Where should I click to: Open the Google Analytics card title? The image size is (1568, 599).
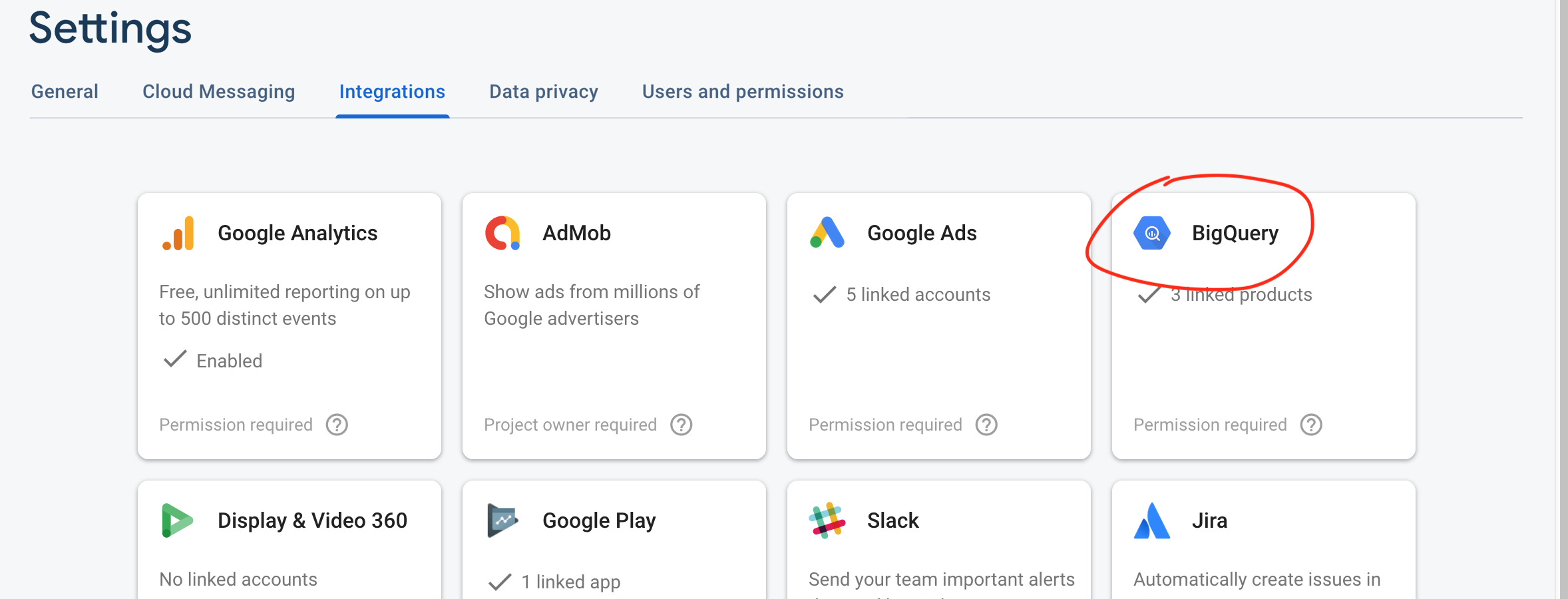(297, 233)
